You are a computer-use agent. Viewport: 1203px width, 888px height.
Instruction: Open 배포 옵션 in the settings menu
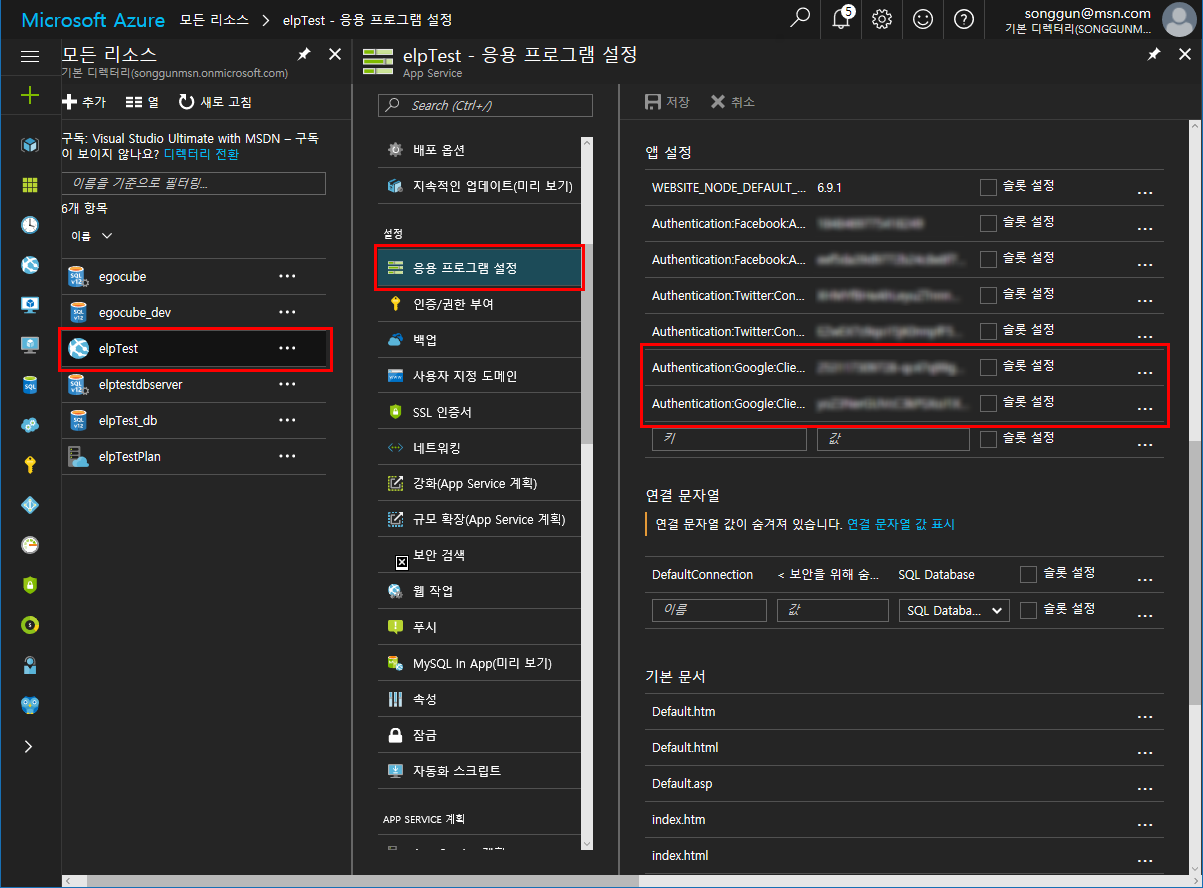click(x=480, y=150)
